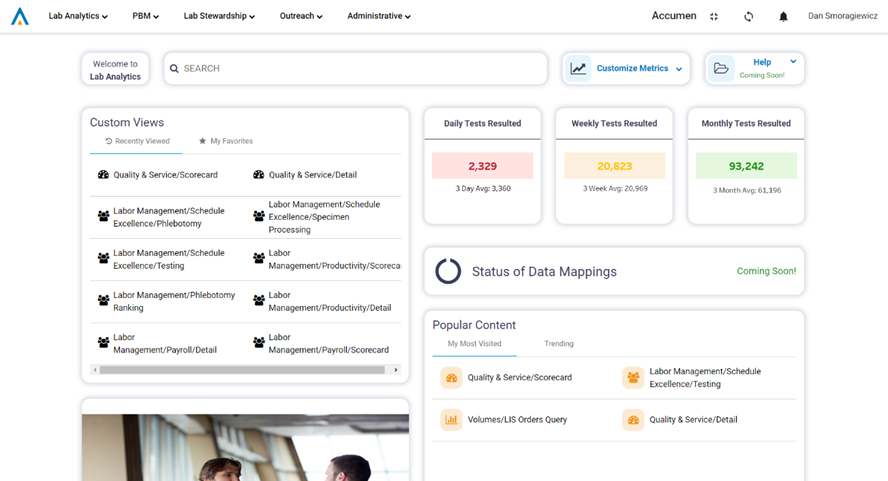Click the red Daily Tests value 2,329
The image size is (888, 481).
click(482, 166)
